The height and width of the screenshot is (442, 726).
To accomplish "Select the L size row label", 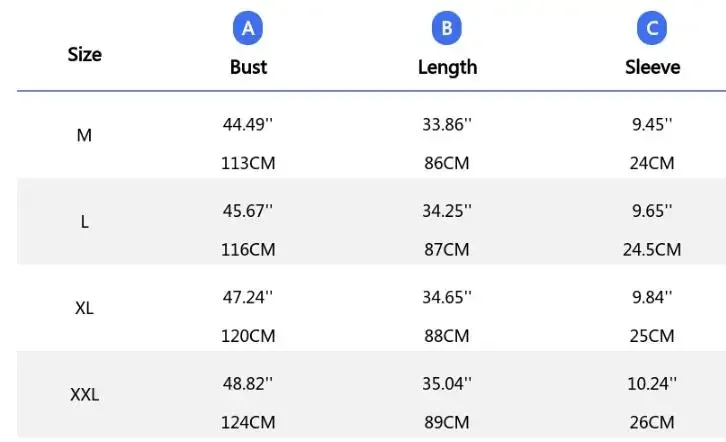I will coord(84,222).
